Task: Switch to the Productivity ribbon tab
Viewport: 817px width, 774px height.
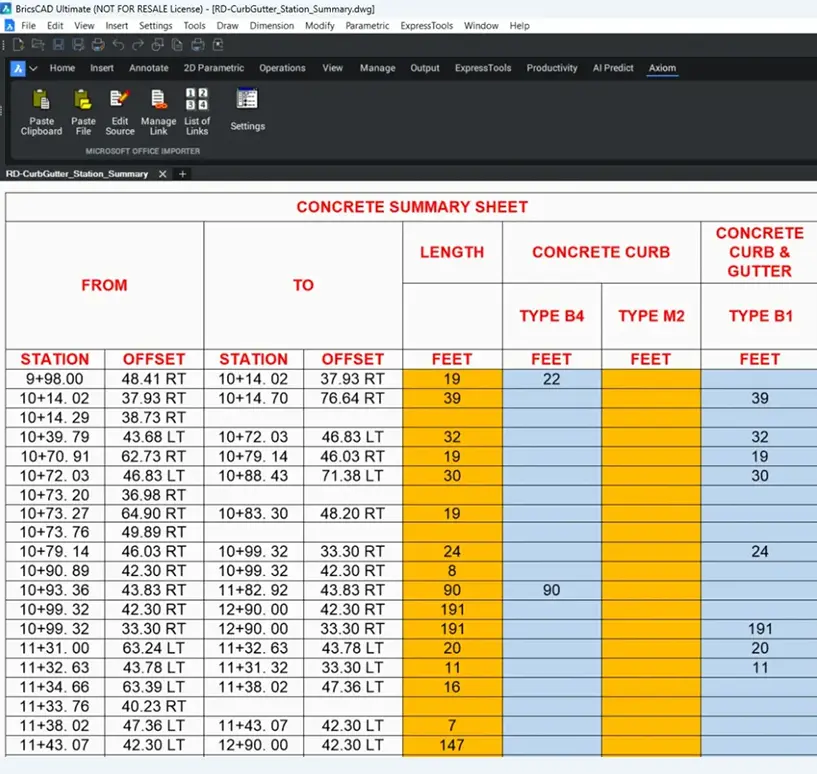Action: [552, 68]
